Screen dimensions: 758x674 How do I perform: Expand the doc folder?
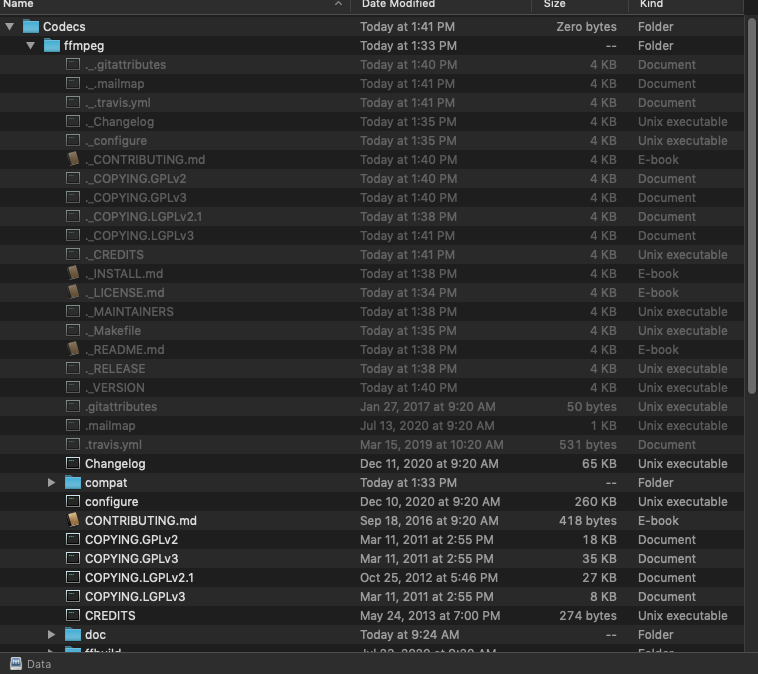[51, 635]
